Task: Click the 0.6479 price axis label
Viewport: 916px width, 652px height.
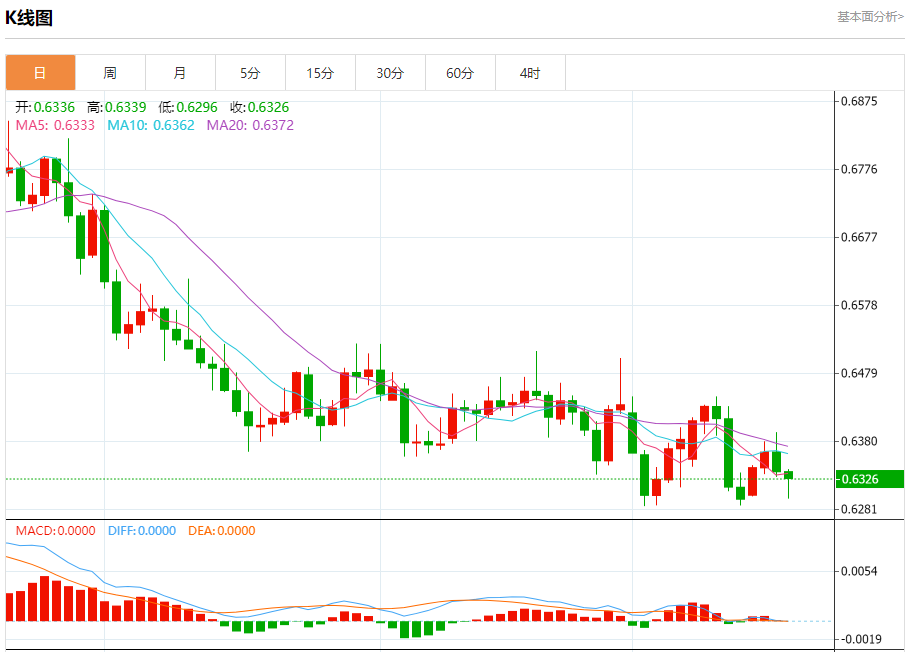Action: click(859, 373)
